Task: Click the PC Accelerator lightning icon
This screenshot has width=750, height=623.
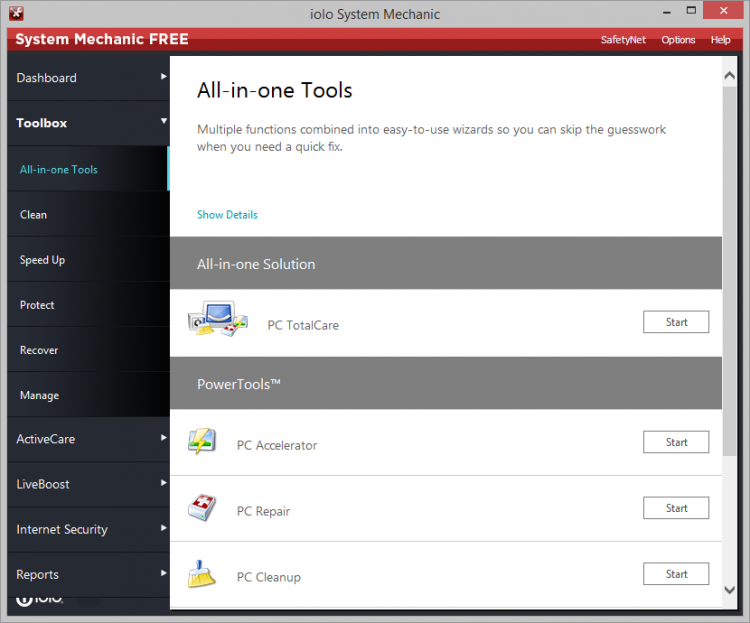Action: pos(202,441)
